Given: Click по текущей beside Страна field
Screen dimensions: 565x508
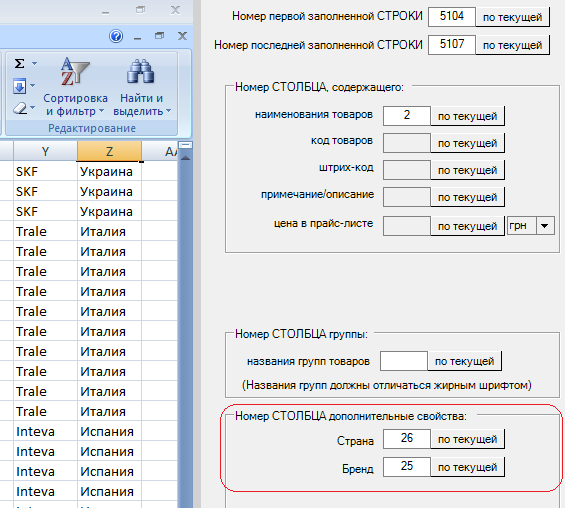Looking at the screenshot, I should click(x=467, y=439).
